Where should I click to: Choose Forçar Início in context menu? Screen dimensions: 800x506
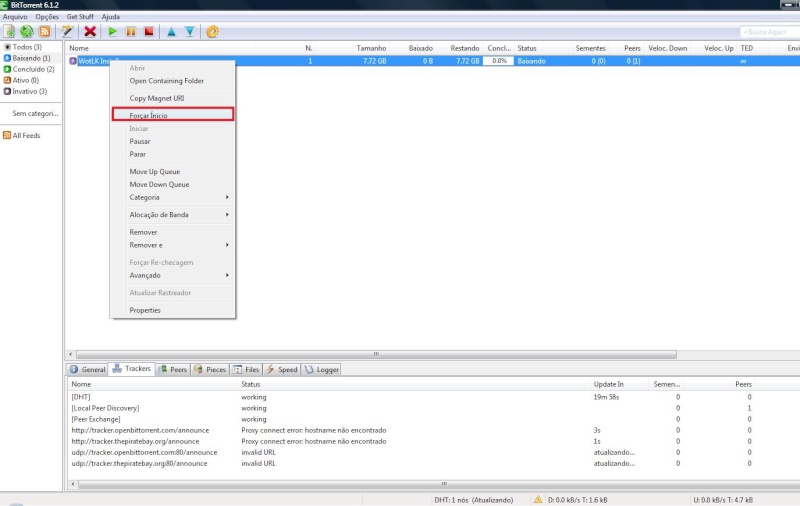(x=172, y=116)
